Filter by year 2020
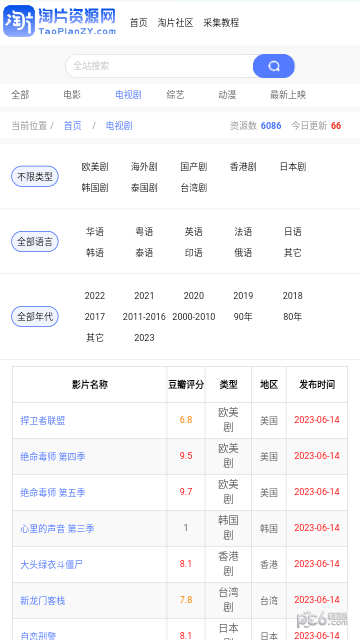360x640 pixels. (194, 296)
